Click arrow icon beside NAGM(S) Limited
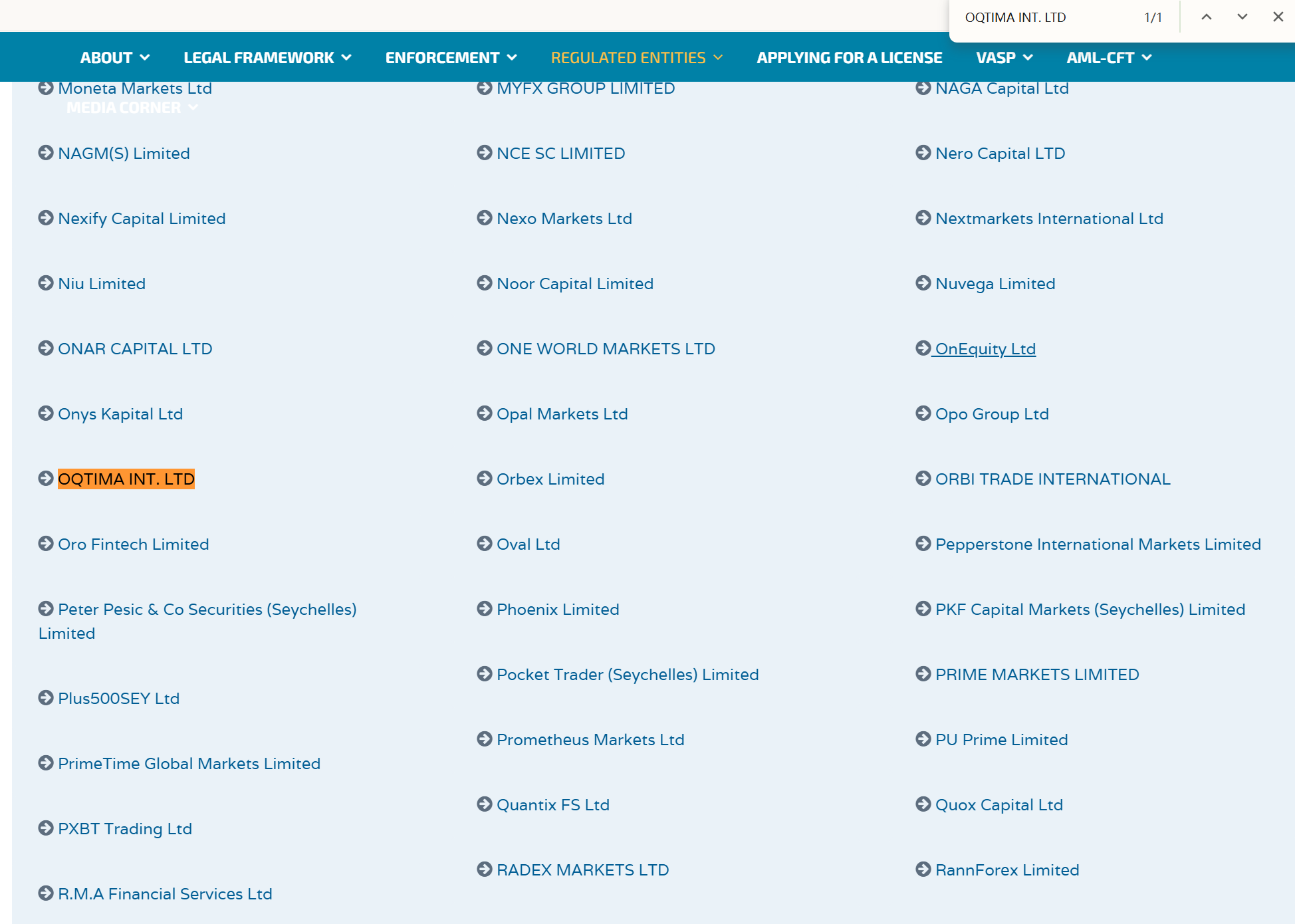Screen dimensions: 1295x924 point(46,153)
